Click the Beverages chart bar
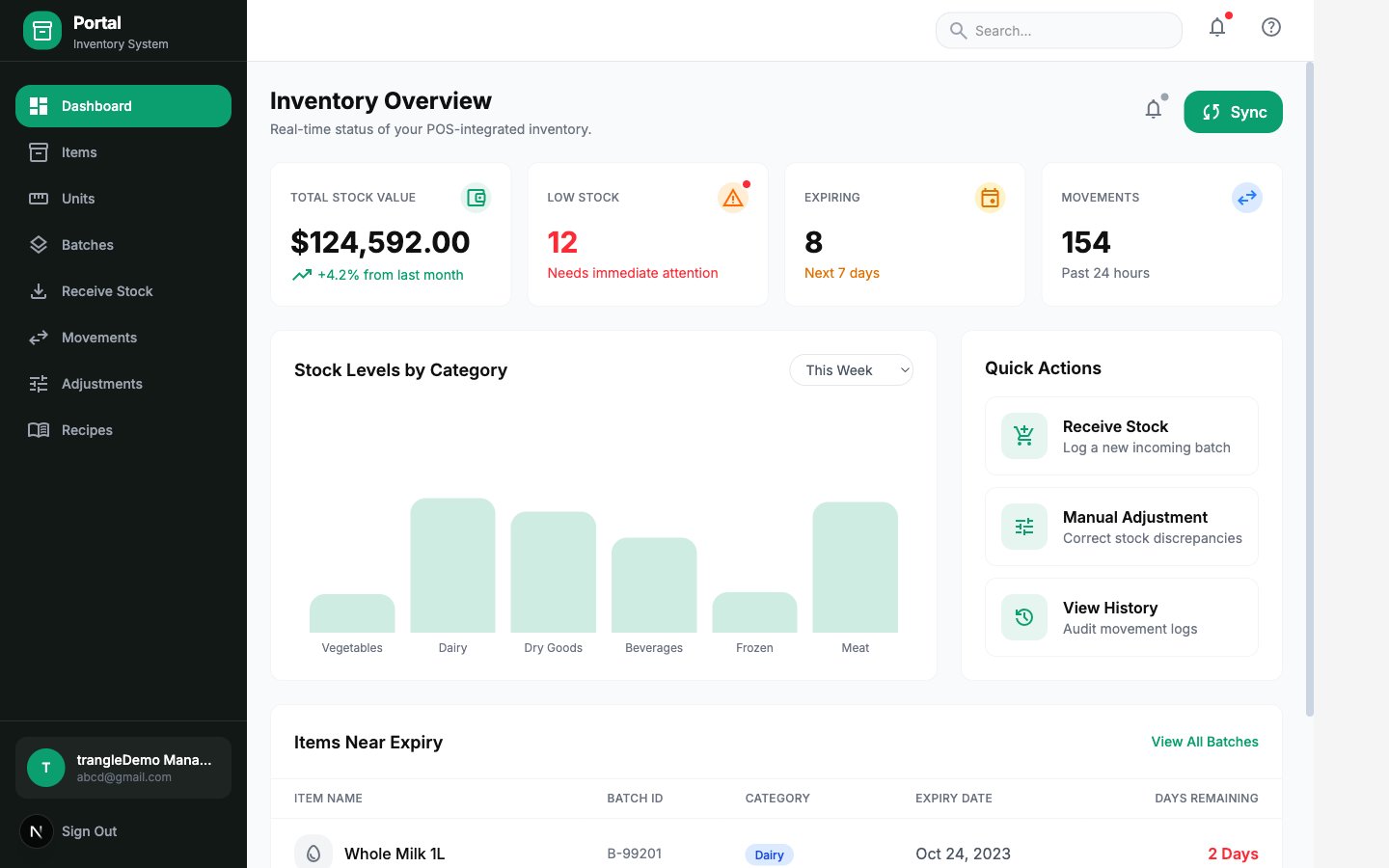This screenshot has height=868, width=1389. 654,585
